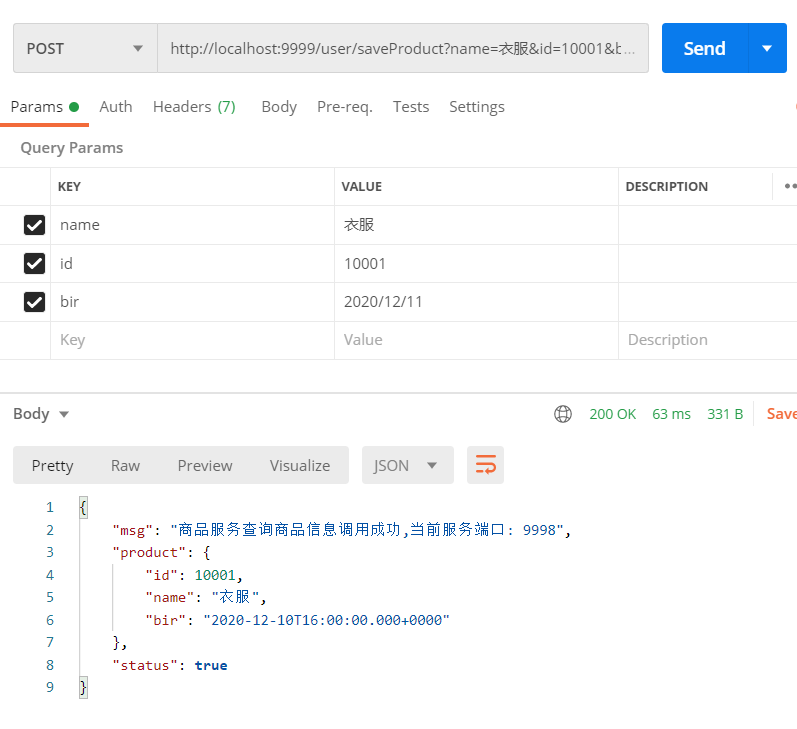Click the "id": 10001 response line

(194, 575)
